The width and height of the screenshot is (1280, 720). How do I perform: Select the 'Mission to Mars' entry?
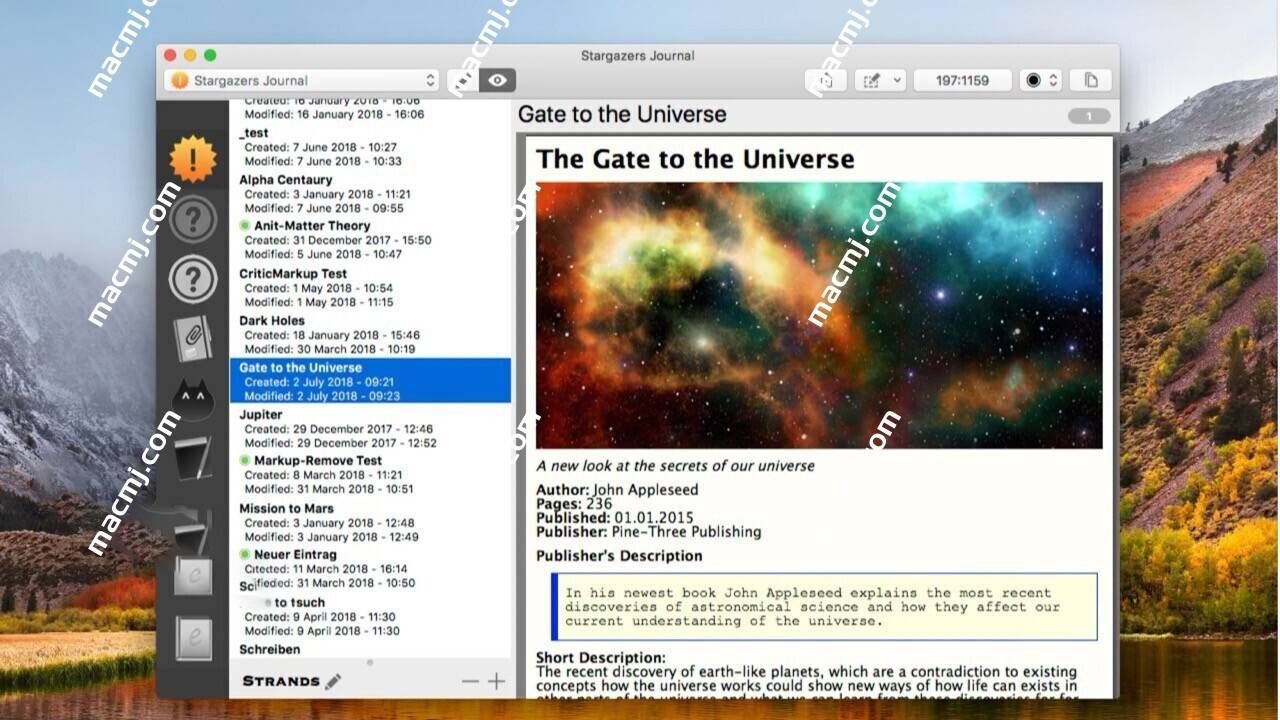pyautogui.click(x=370, y=522)
